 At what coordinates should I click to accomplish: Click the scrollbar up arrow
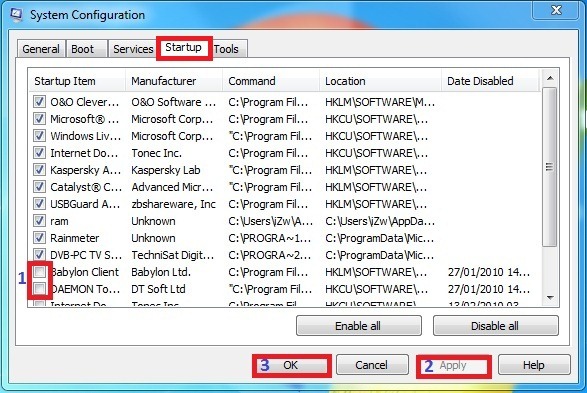click(550, 78)
